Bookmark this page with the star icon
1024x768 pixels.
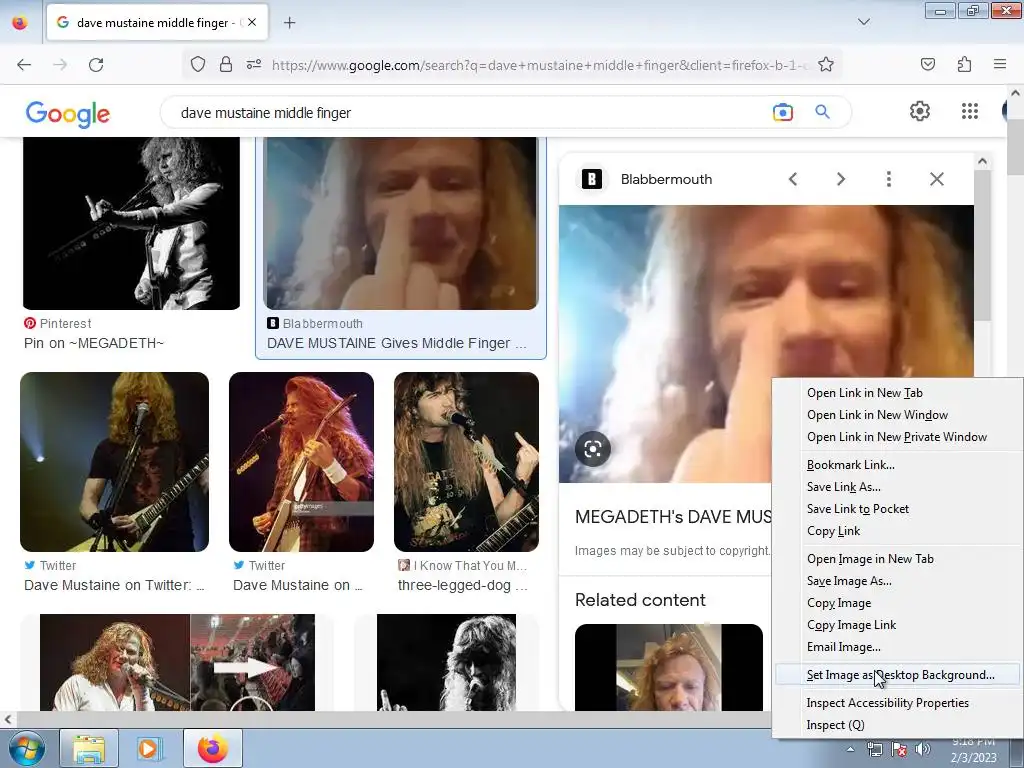[825, 65]
